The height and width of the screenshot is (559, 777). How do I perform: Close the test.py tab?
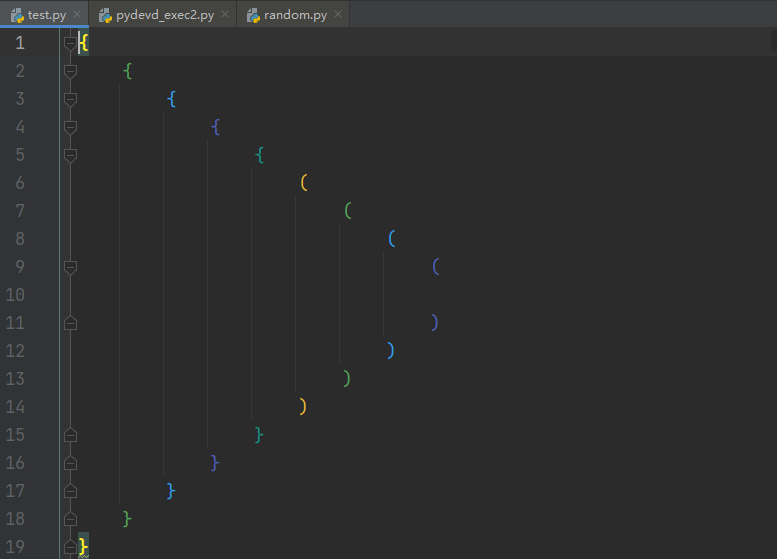[x=77, y=14]
